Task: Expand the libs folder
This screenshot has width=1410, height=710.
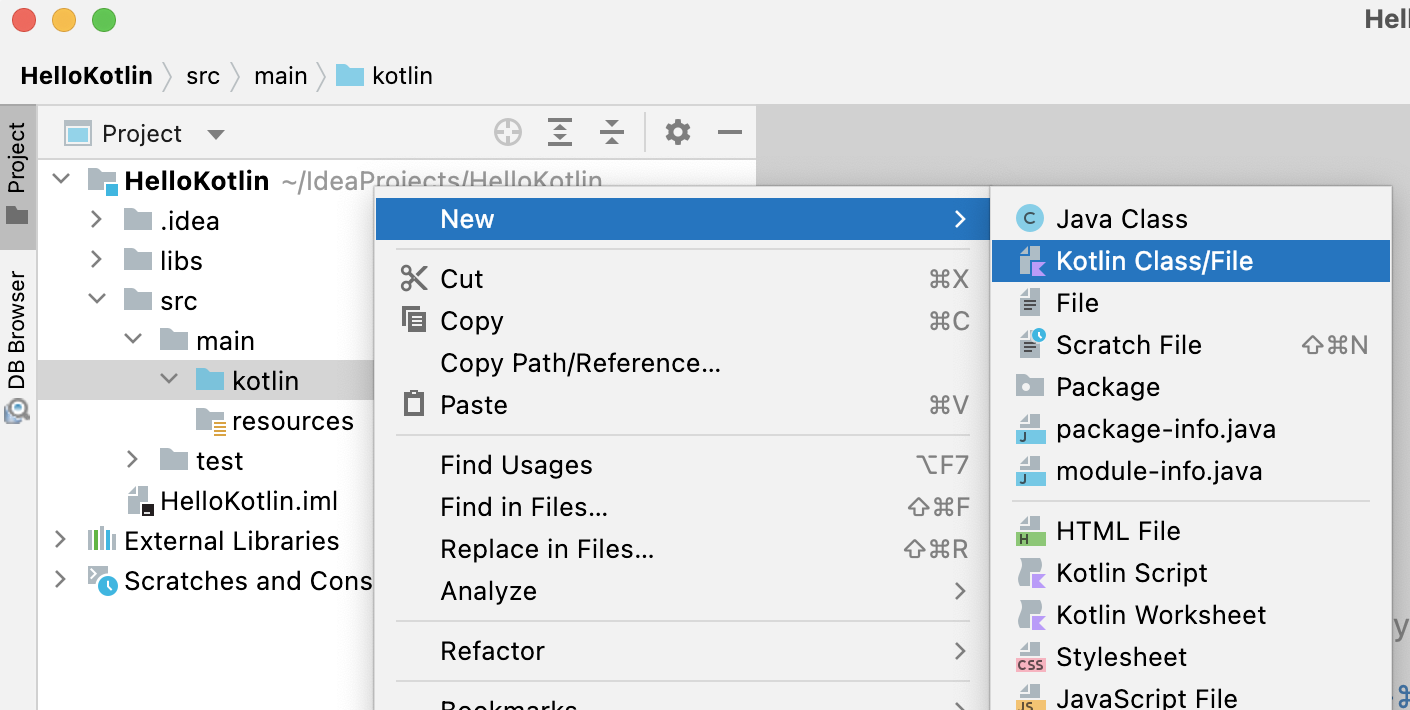Action: pos(96,260)
